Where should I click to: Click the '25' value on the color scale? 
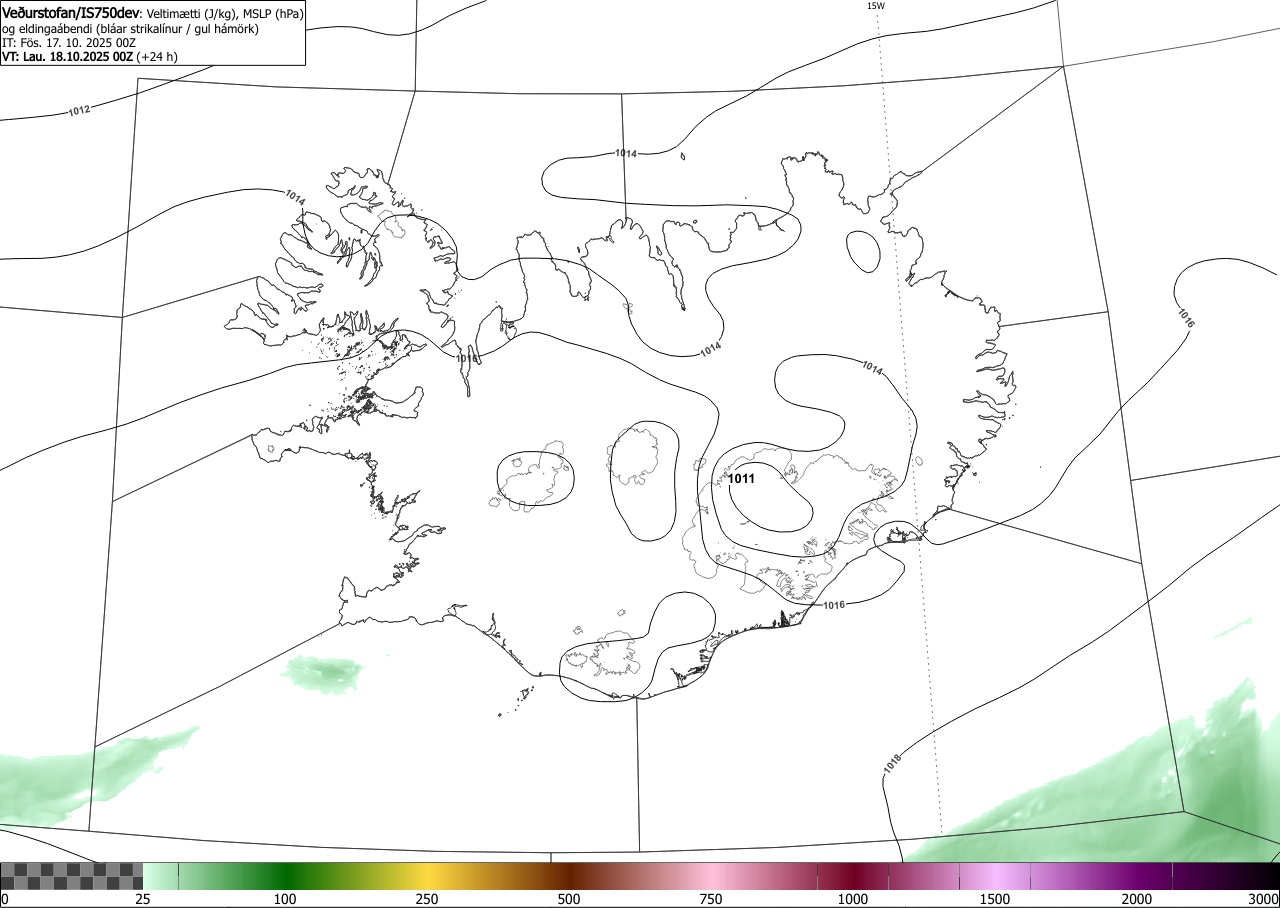click(x=143, y=899)
